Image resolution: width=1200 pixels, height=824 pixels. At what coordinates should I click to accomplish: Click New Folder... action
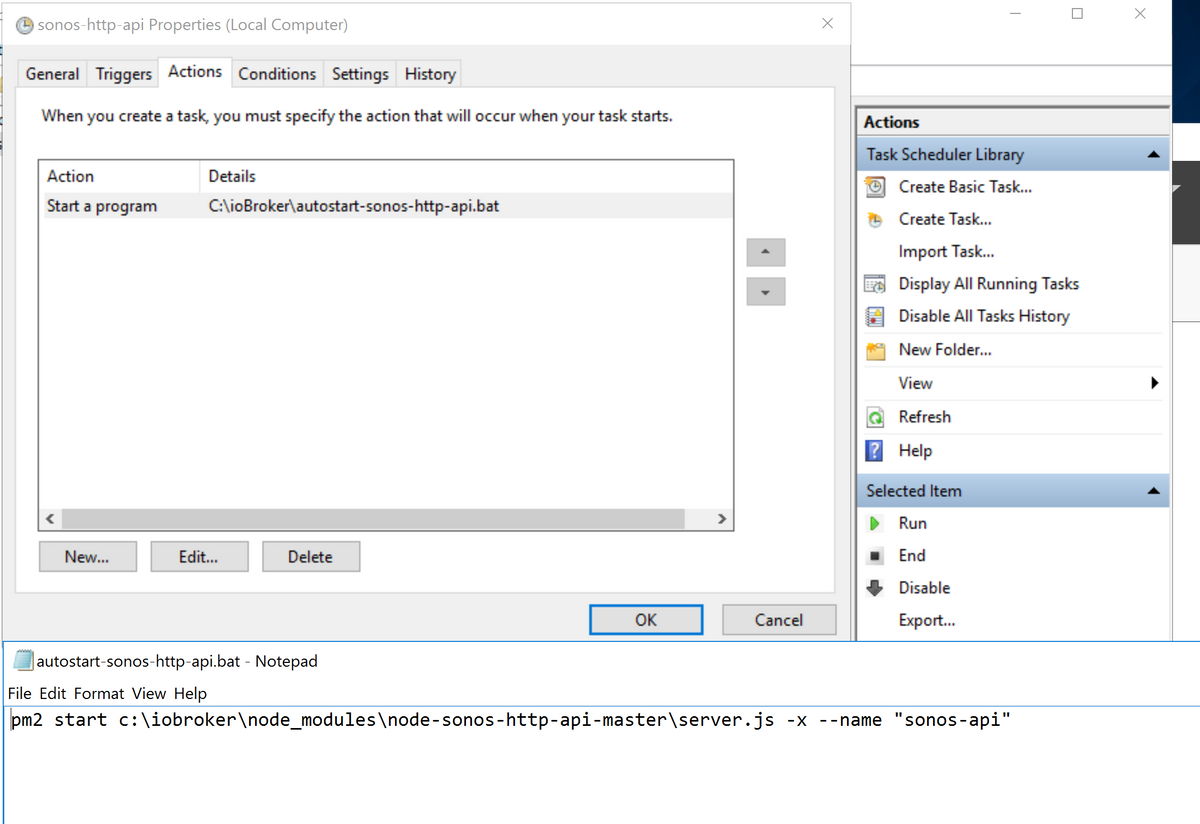[x=945, y=350]
